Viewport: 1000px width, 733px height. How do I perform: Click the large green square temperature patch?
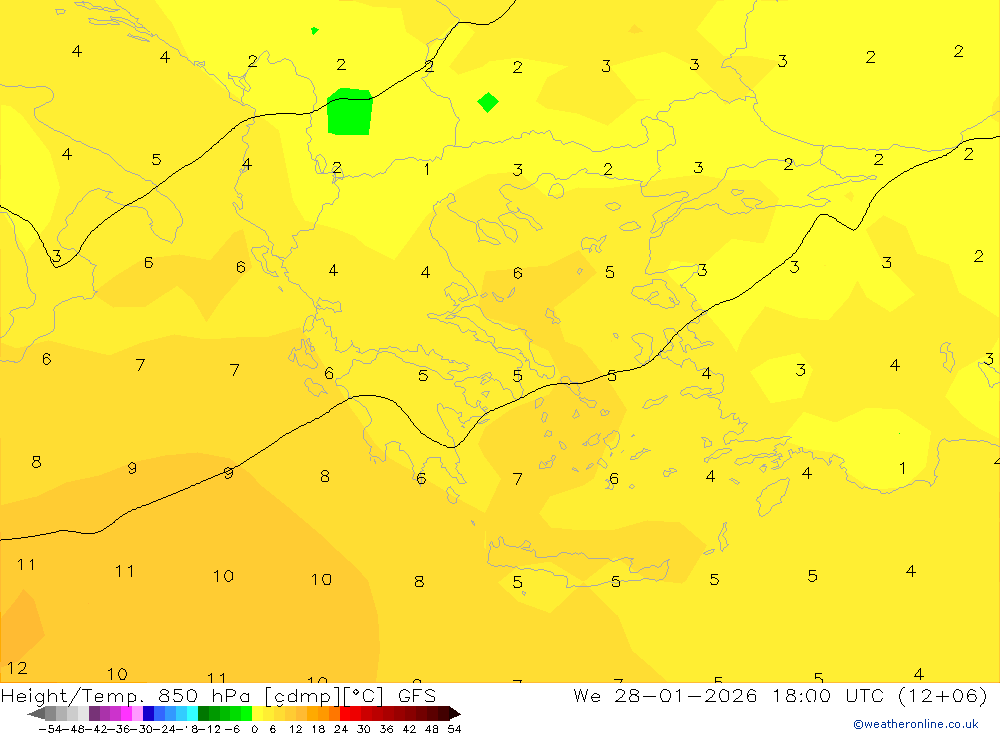tap(349, 112)
